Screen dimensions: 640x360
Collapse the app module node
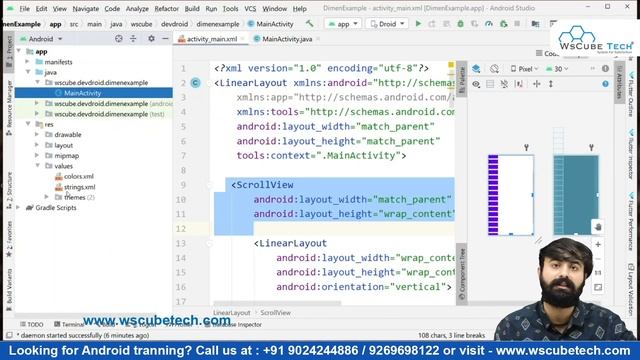(x=18, y=51)
